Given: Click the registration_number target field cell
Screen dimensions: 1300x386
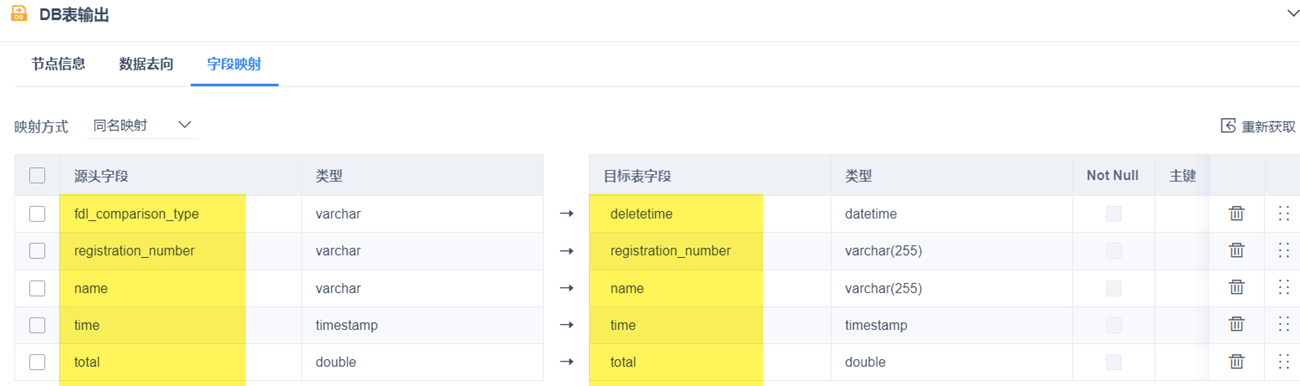Looking at the screenshot, I should pos(709,250).
